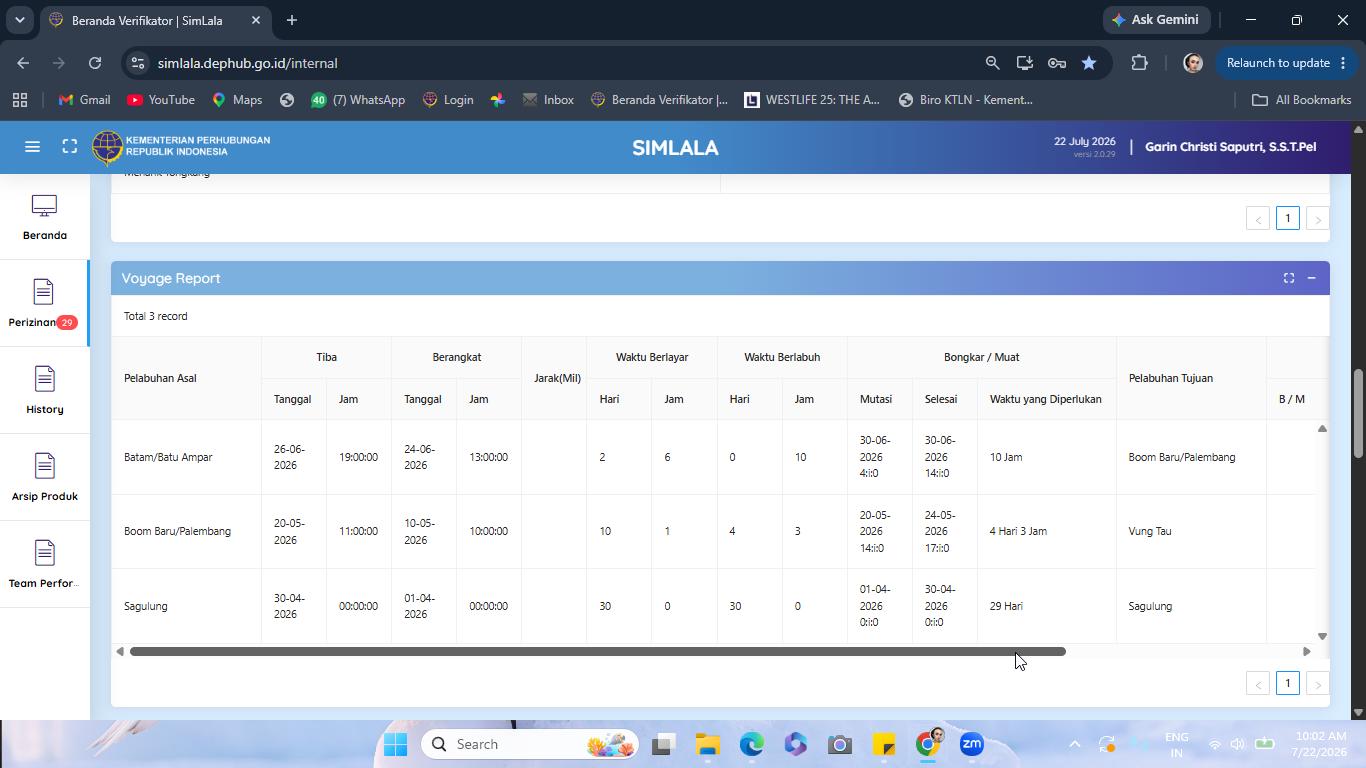
Task: Open Beranda in the sidebar
Action: pos(45,217)
